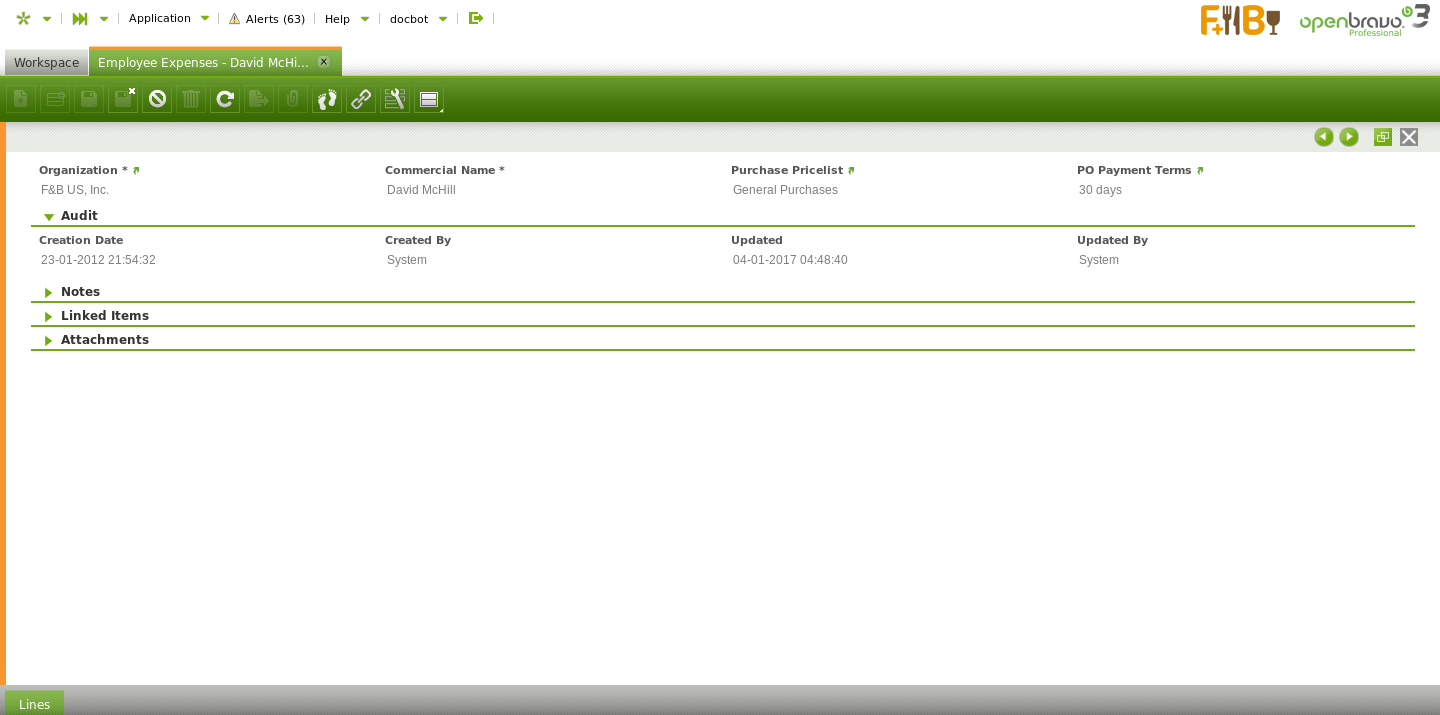Screen dimensions: 1440x715
Task: Open the Lines child tab
Action: coord(34,704)
